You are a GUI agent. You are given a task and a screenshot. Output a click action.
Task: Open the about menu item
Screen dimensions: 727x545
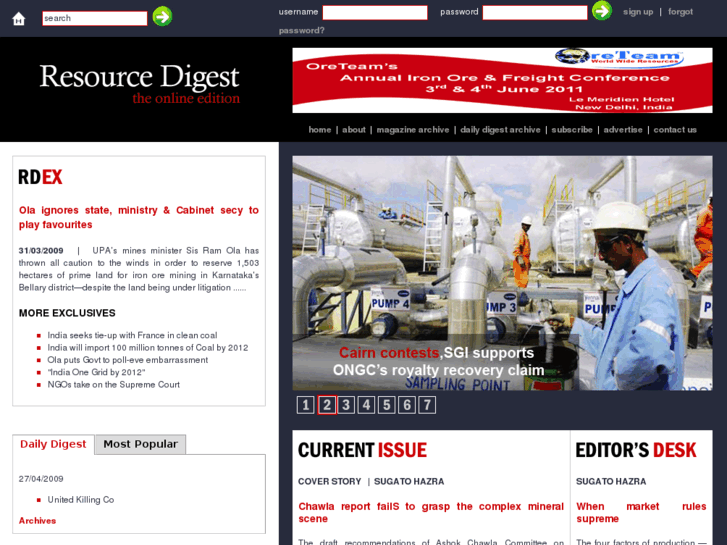[x=354, y=130]
